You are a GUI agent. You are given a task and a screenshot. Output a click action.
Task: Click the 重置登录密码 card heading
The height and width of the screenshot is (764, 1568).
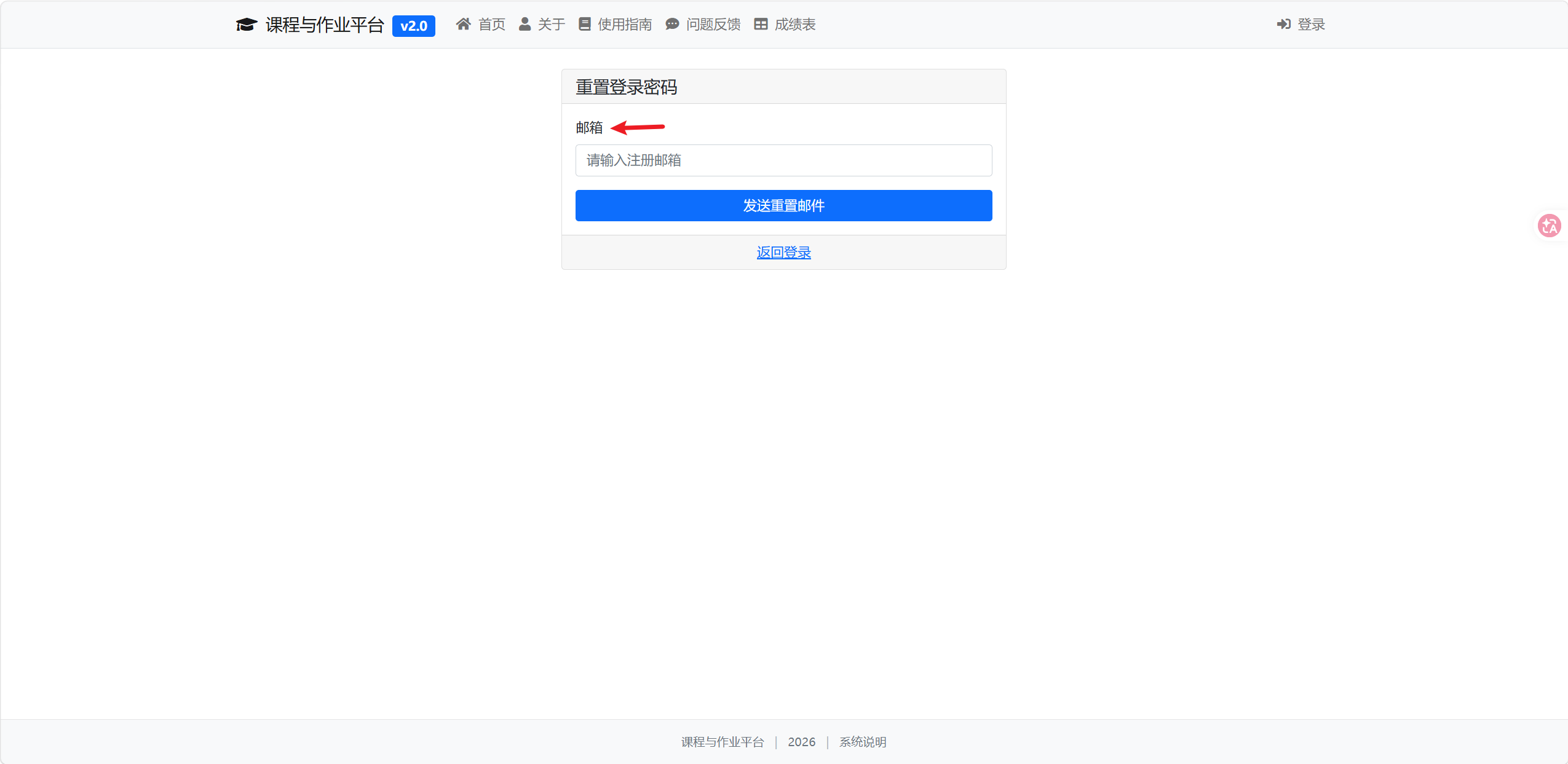coord(626,87)
